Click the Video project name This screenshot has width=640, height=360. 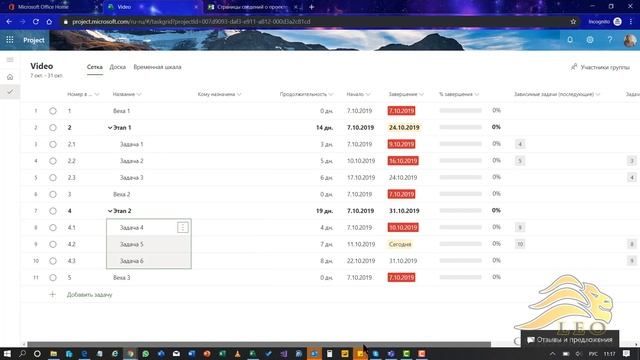(x=42, y=66)
